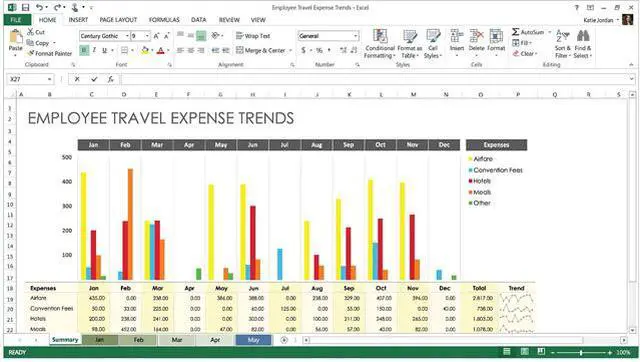Expand the Merge & Center dropdown arrow
This screenshot has width=640, height=362.
point(290,51)
